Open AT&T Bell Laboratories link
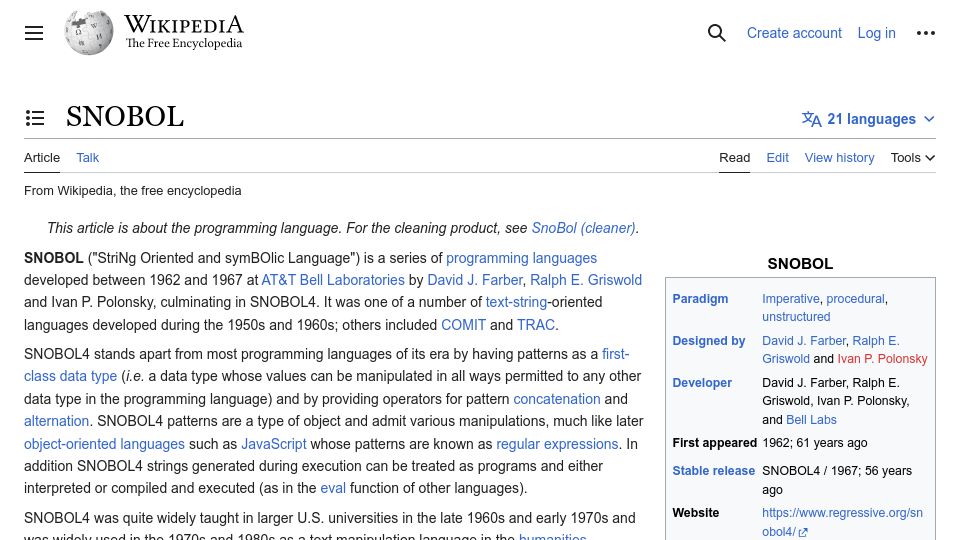 coord(332,280)
